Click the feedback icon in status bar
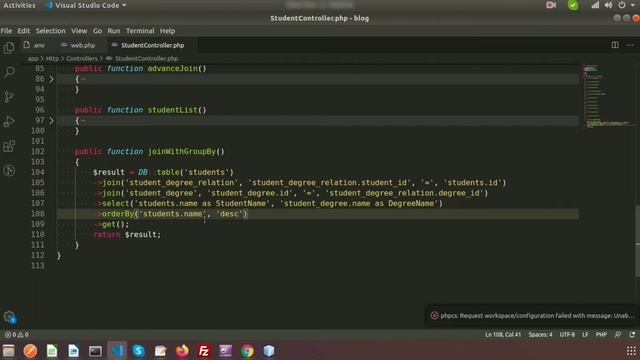The height and width of the screenshot is (360, 640). 618,335
